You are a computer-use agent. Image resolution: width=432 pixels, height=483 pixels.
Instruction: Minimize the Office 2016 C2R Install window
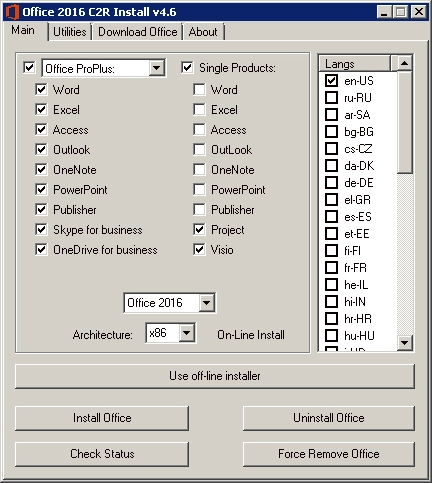385,12
